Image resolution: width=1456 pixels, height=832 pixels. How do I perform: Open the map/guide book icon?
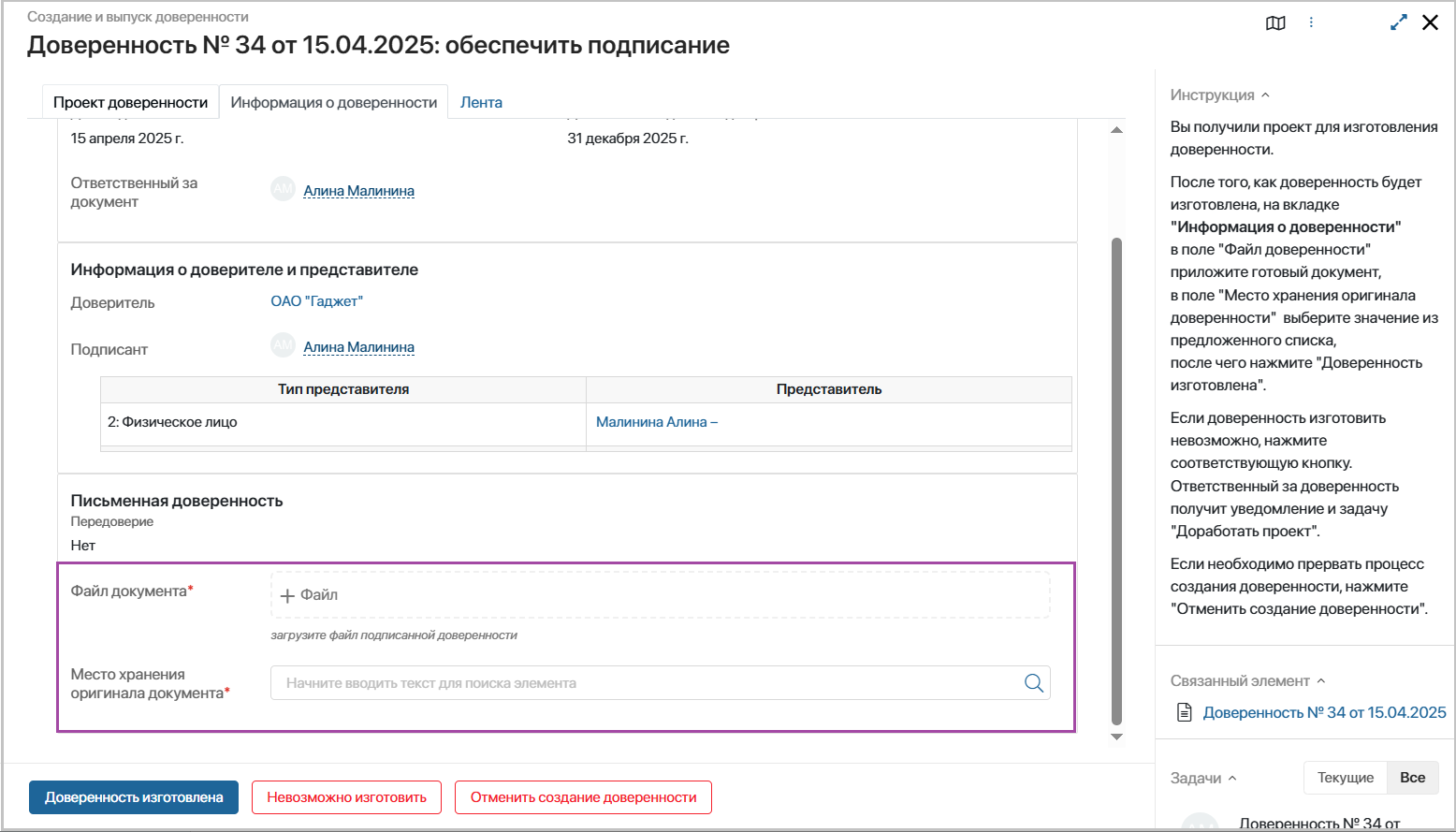[1275, 23]
